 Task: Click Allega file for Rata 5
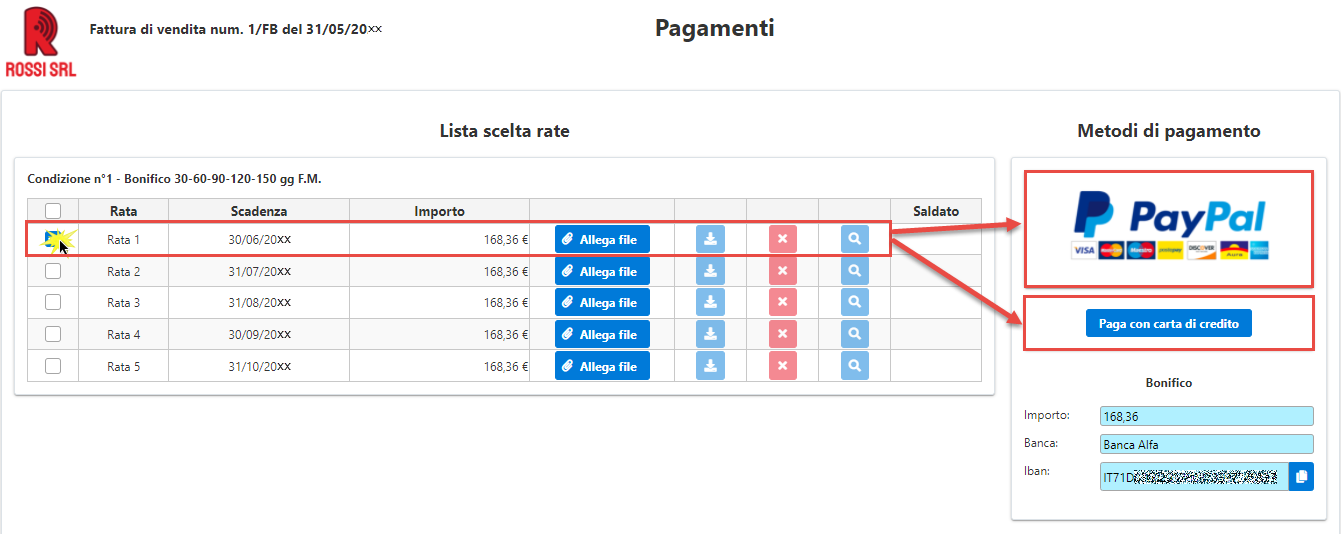click(602, 366)
